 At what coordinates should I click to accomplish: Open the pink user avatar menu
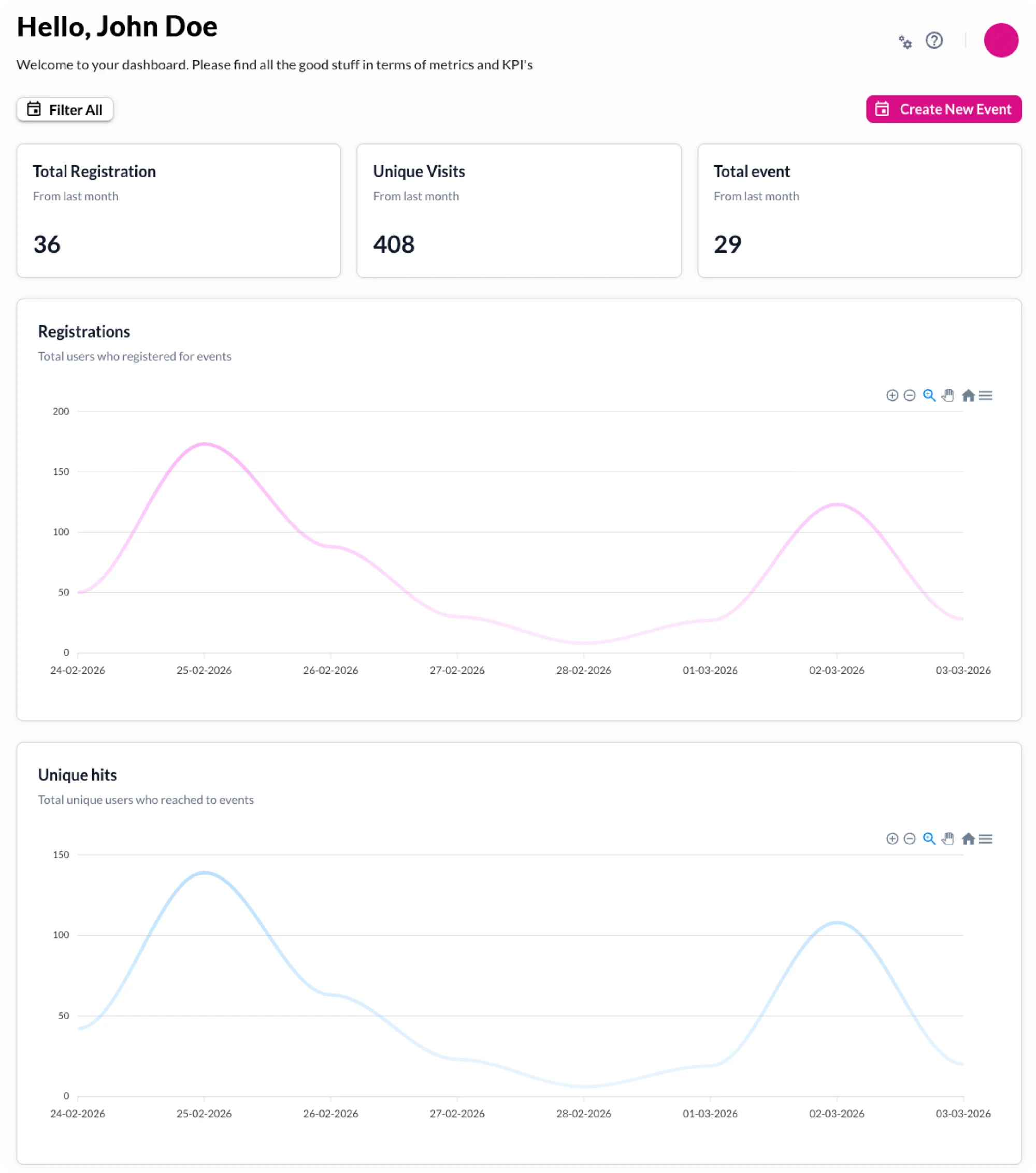[x=1000, y=40]
